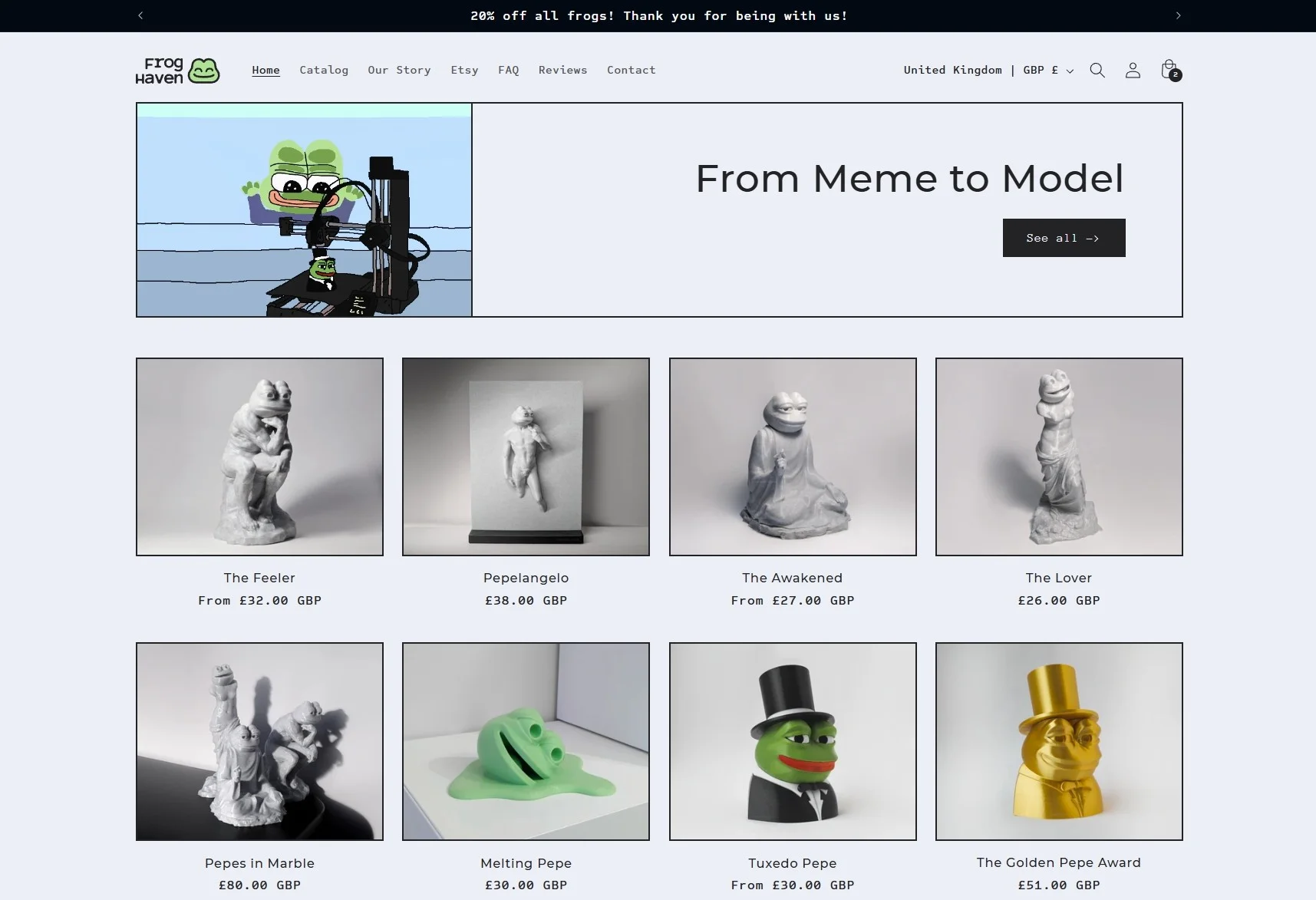Click the £38.00 GBP price
1316x900 pixels.
tap(526, 600)
